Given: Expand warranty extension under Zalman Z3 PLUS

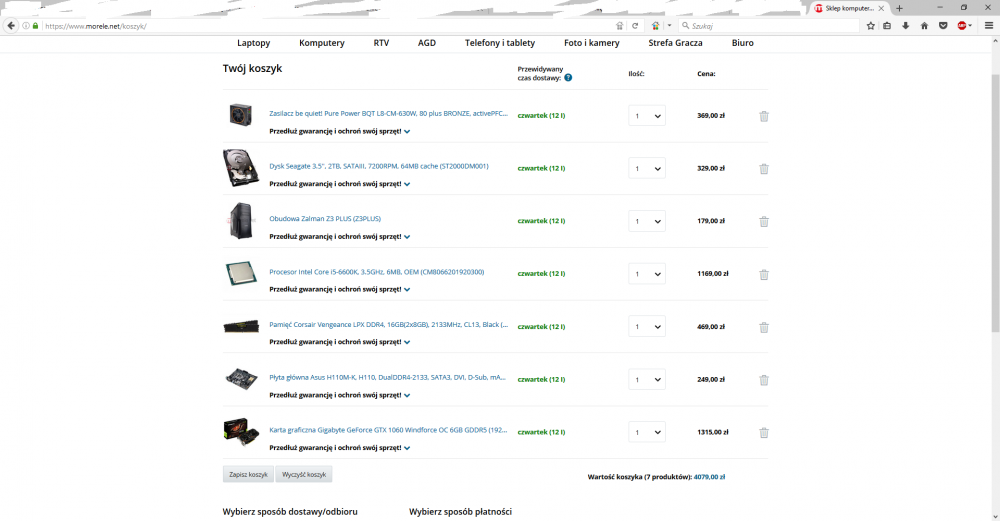Looking at the screenshot, I should point(339,237).
